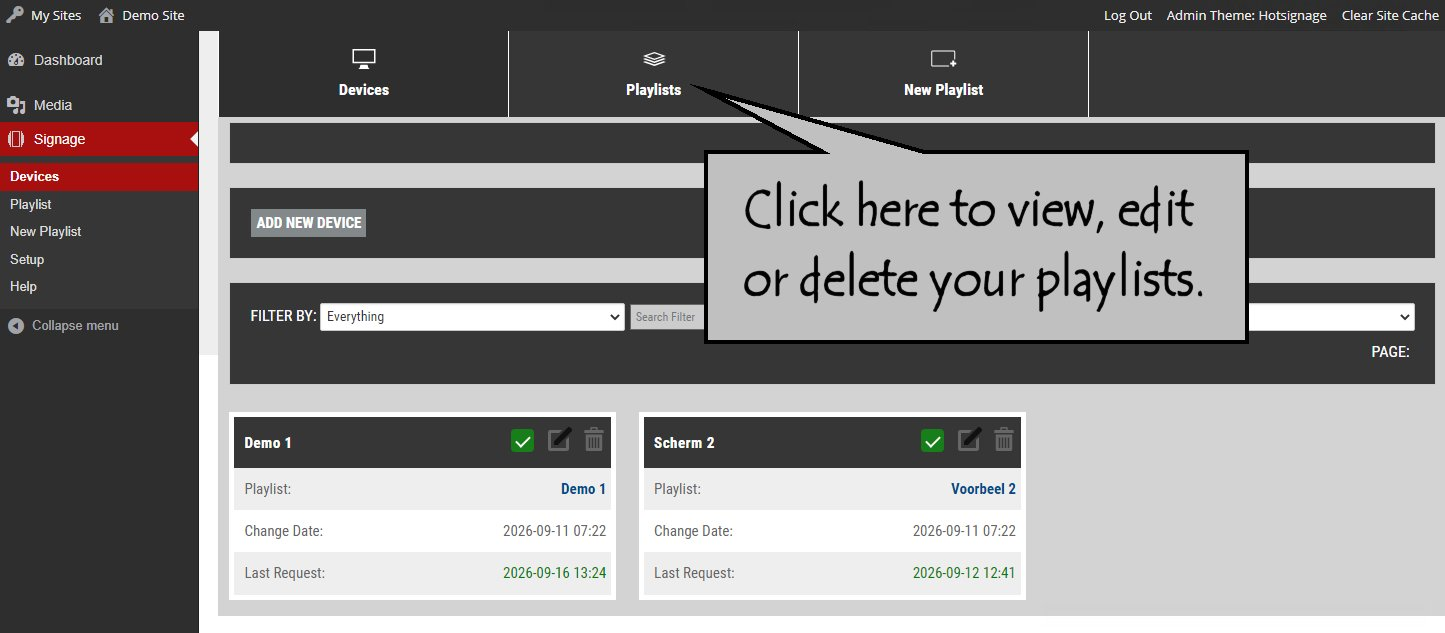Click the Scherm 2 device title

(x=684, y=443)
